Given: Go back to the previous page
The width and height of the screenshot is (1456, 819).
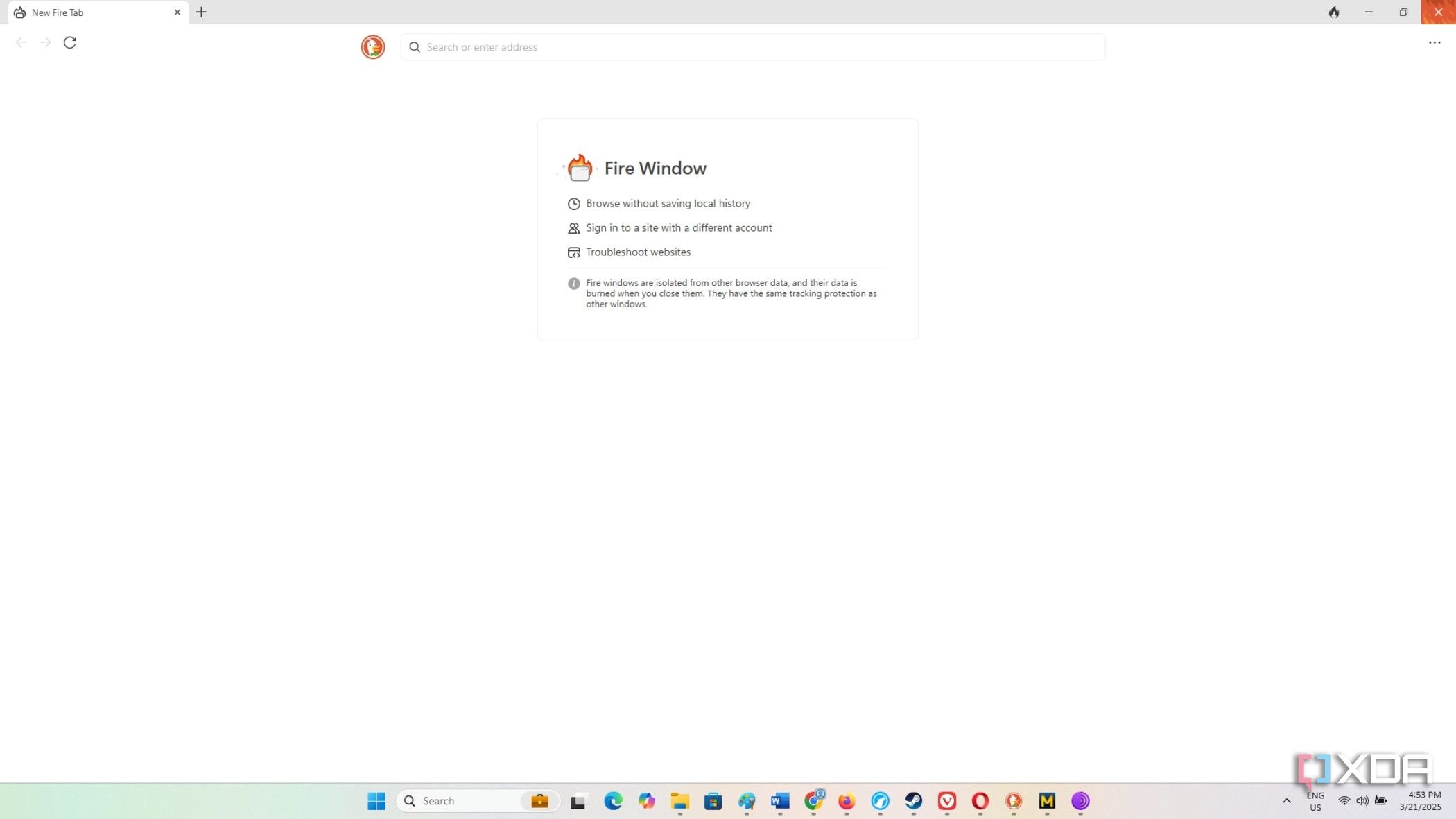Looking at the screenshot, I should pos(21,42).
